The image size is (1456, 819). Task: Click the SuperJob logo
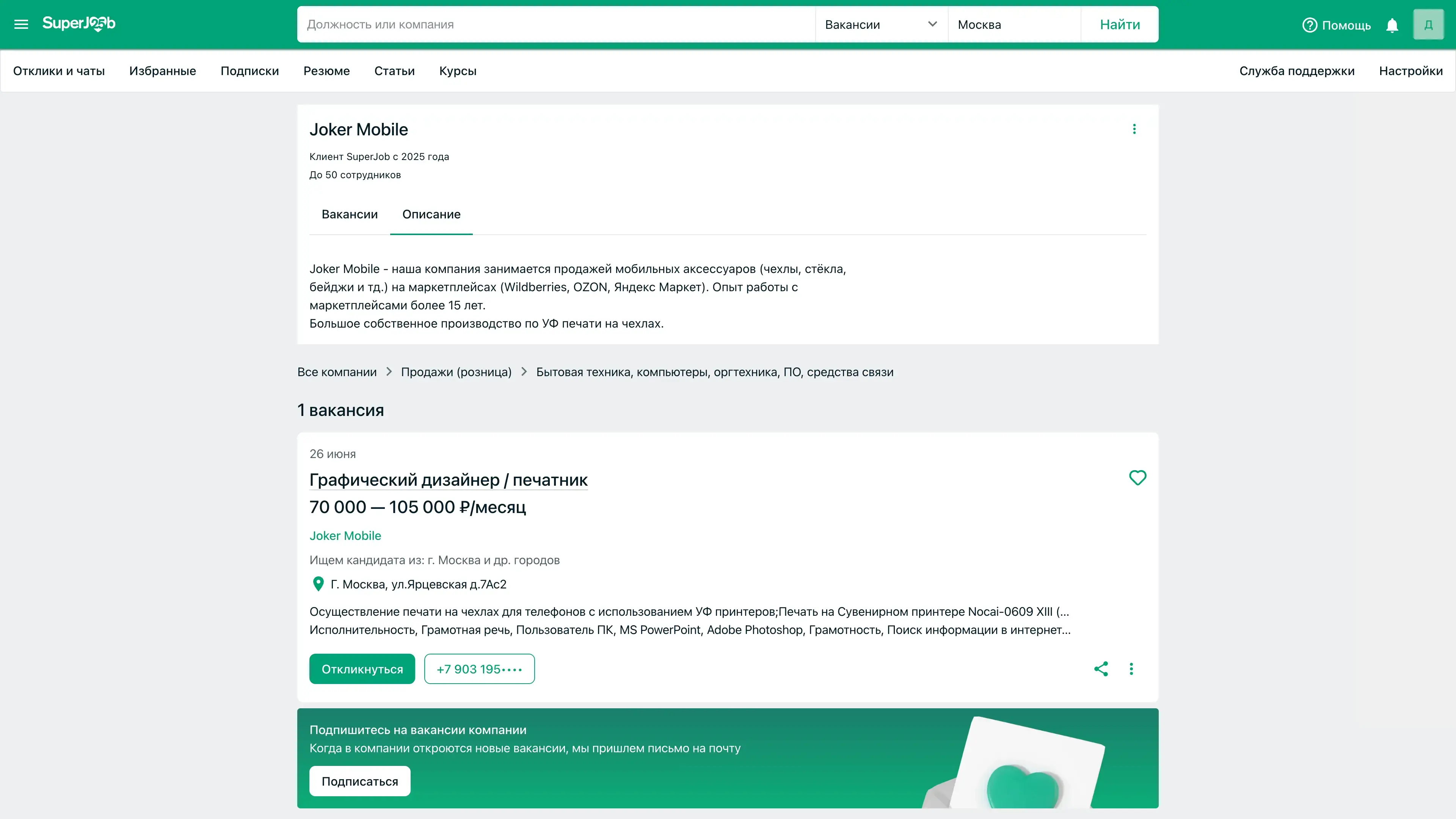pyautogui.click(x=78, y=24)
